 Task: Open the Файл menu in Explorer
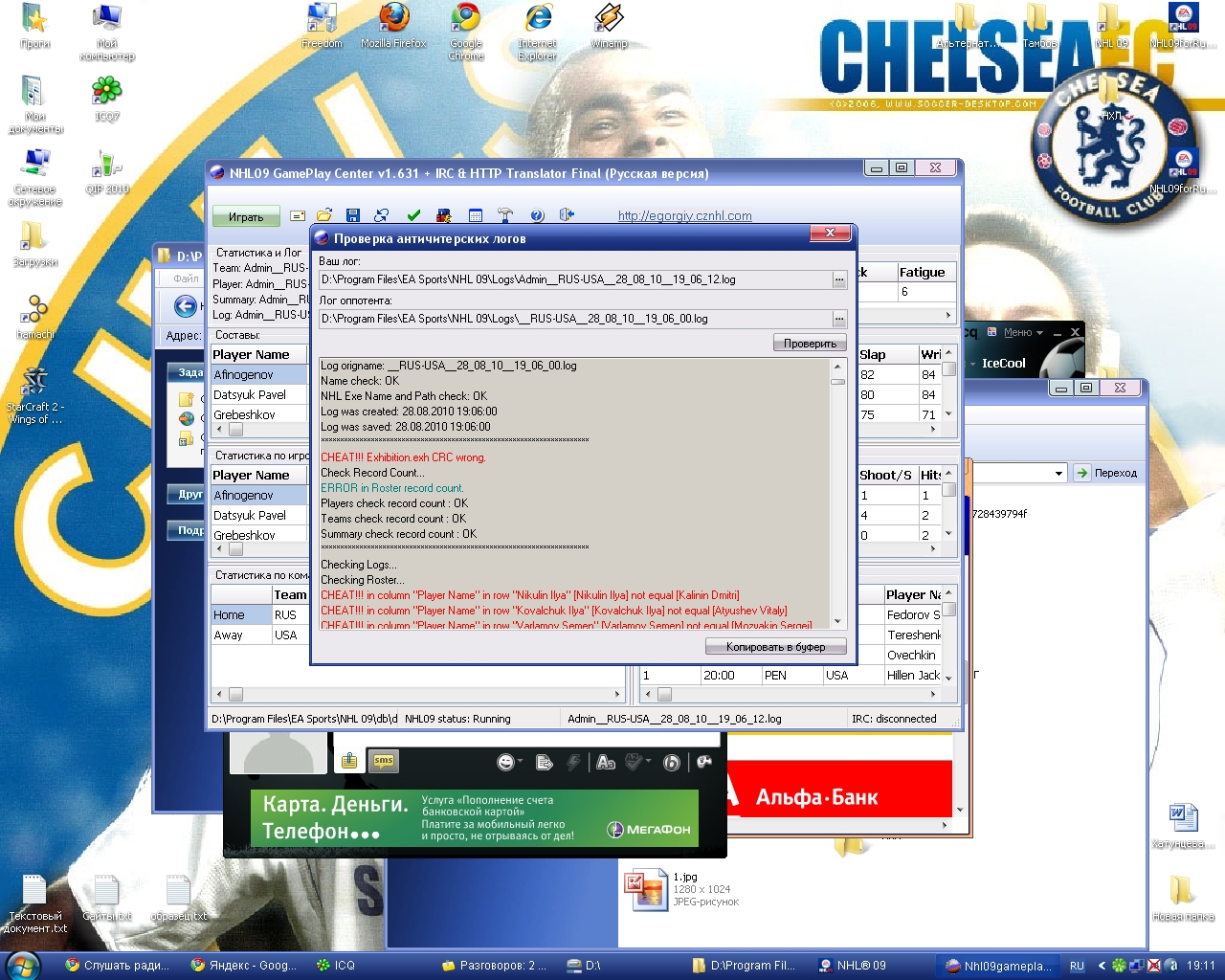point(187,278)
